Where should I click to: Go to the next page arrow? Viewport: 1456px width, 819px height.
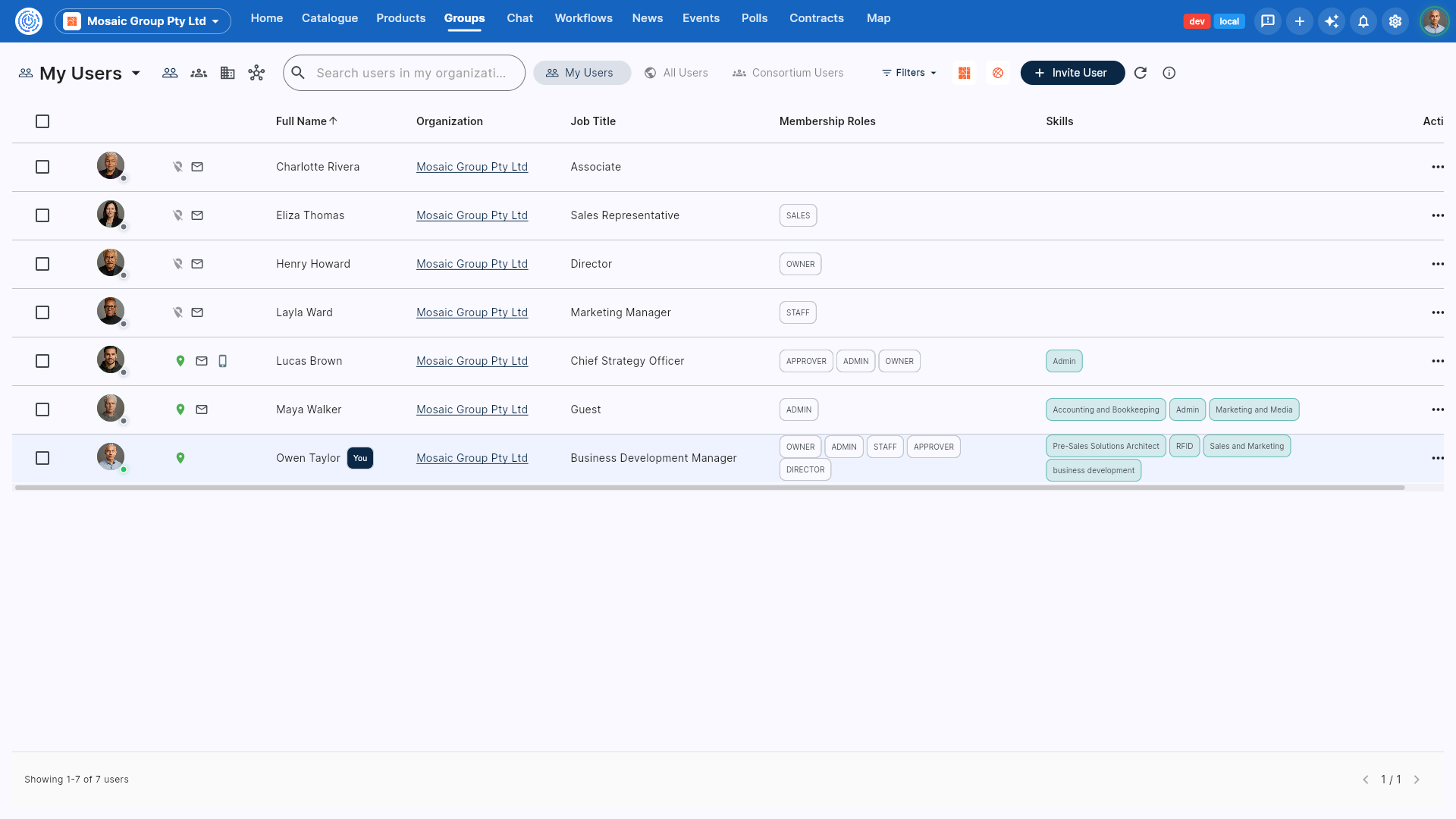pyautogui.click(x=1417, y=780)
